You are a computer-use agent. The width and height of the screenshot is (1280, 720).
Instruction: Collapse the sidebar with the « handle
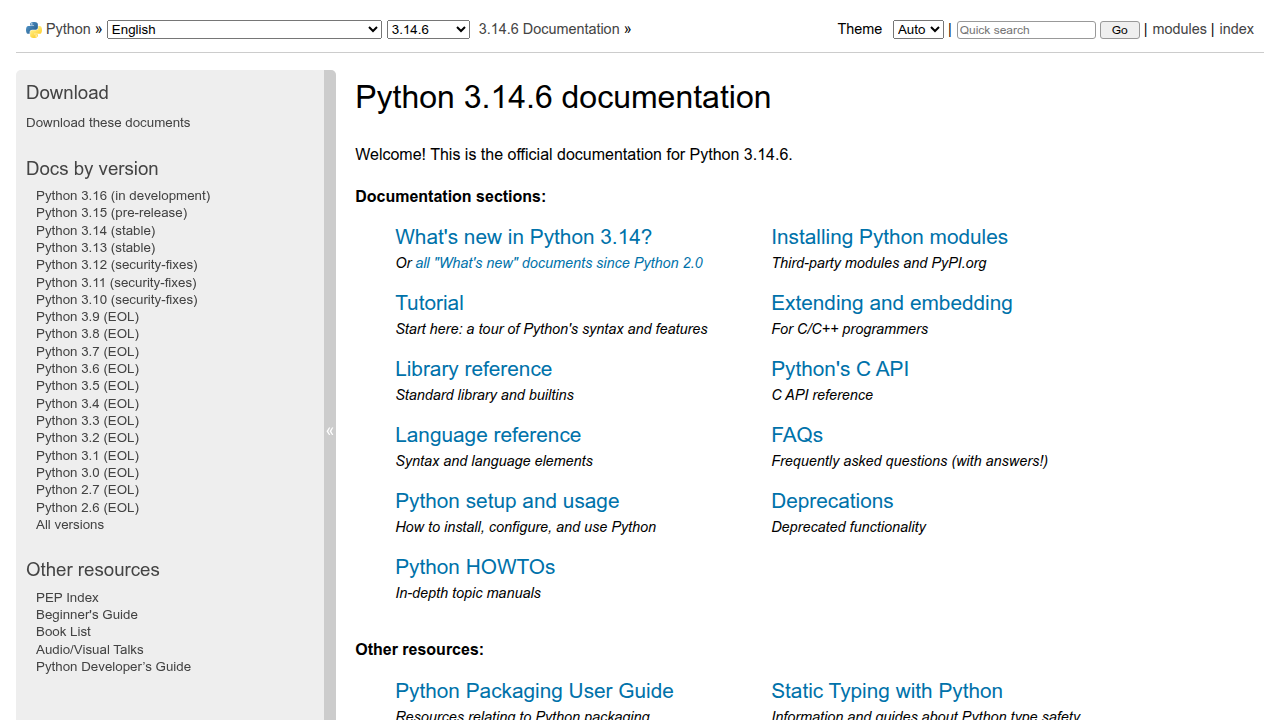330,431
